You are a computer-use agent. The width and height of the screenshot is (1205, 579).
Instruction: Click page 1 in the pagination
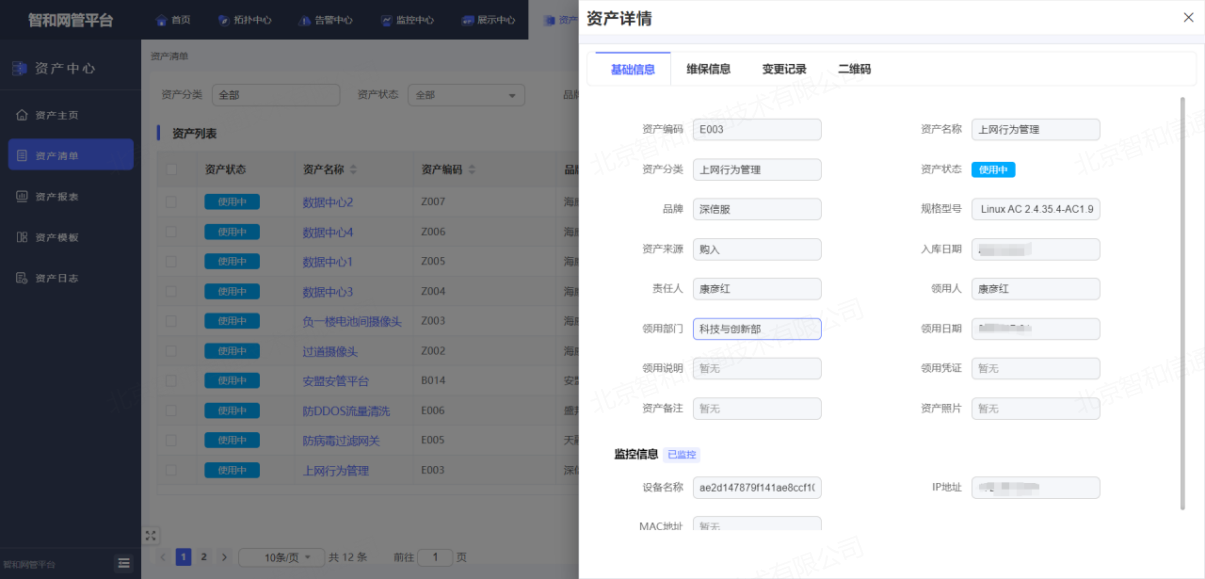coord(183,557)
